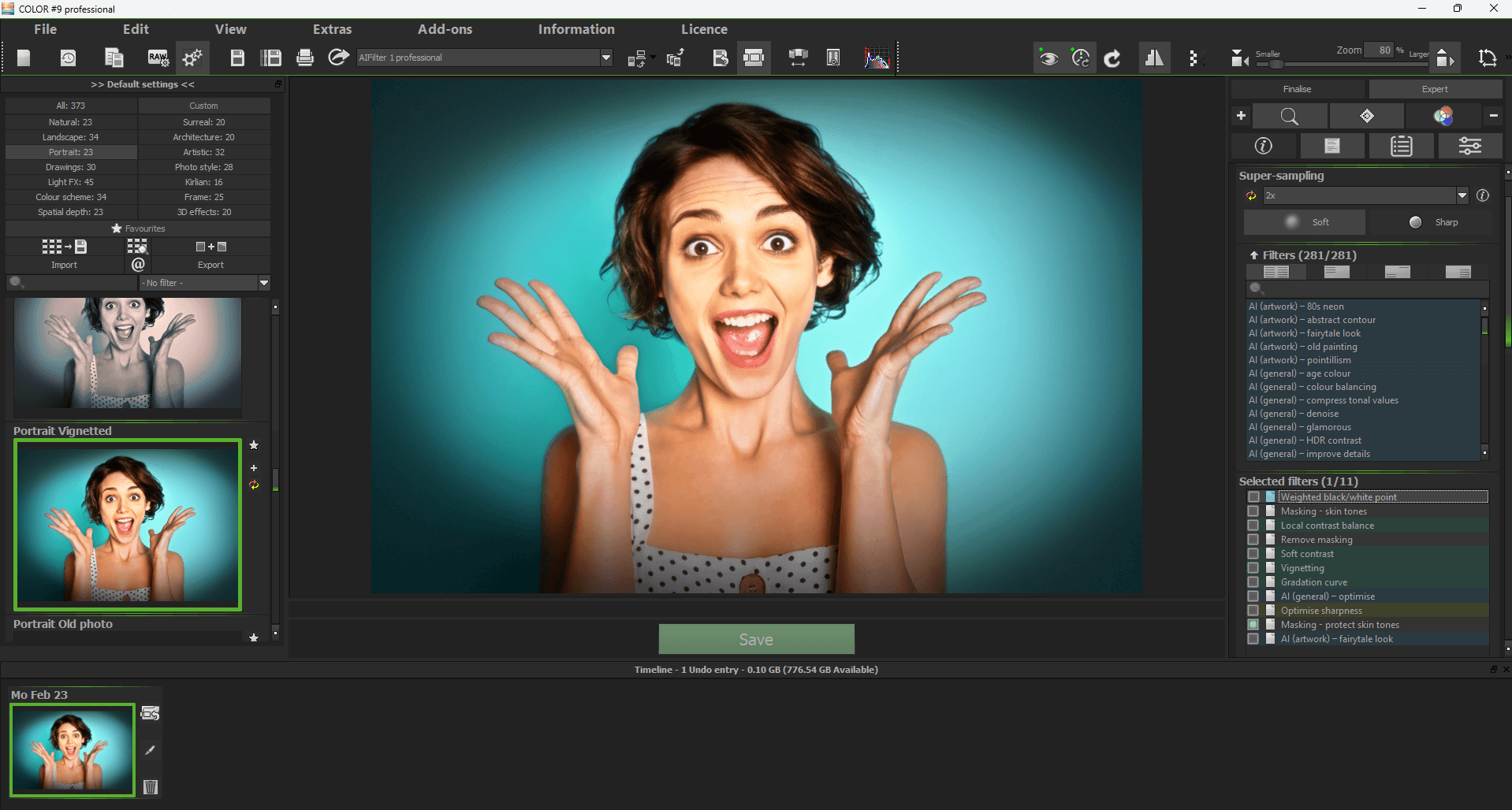
Task: Select the Mo Feb 23 timeline thumbnail
Action: [x=73, y=750]
